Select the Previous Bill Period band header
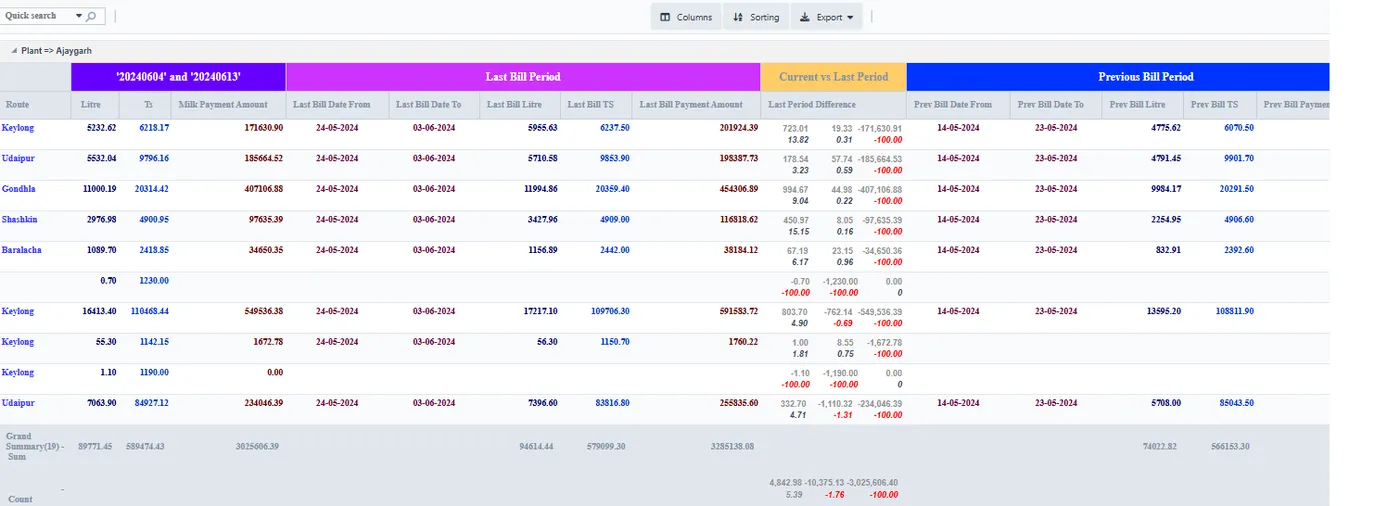The image size is (1400, 506). [1117, 77]
